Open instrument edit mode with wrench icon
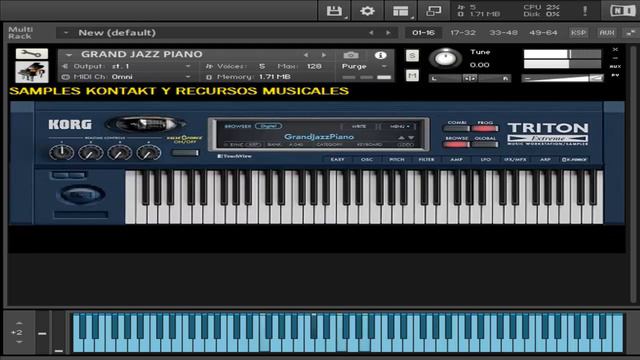This screenshot has width=640, height=360. tap(32, 53)
